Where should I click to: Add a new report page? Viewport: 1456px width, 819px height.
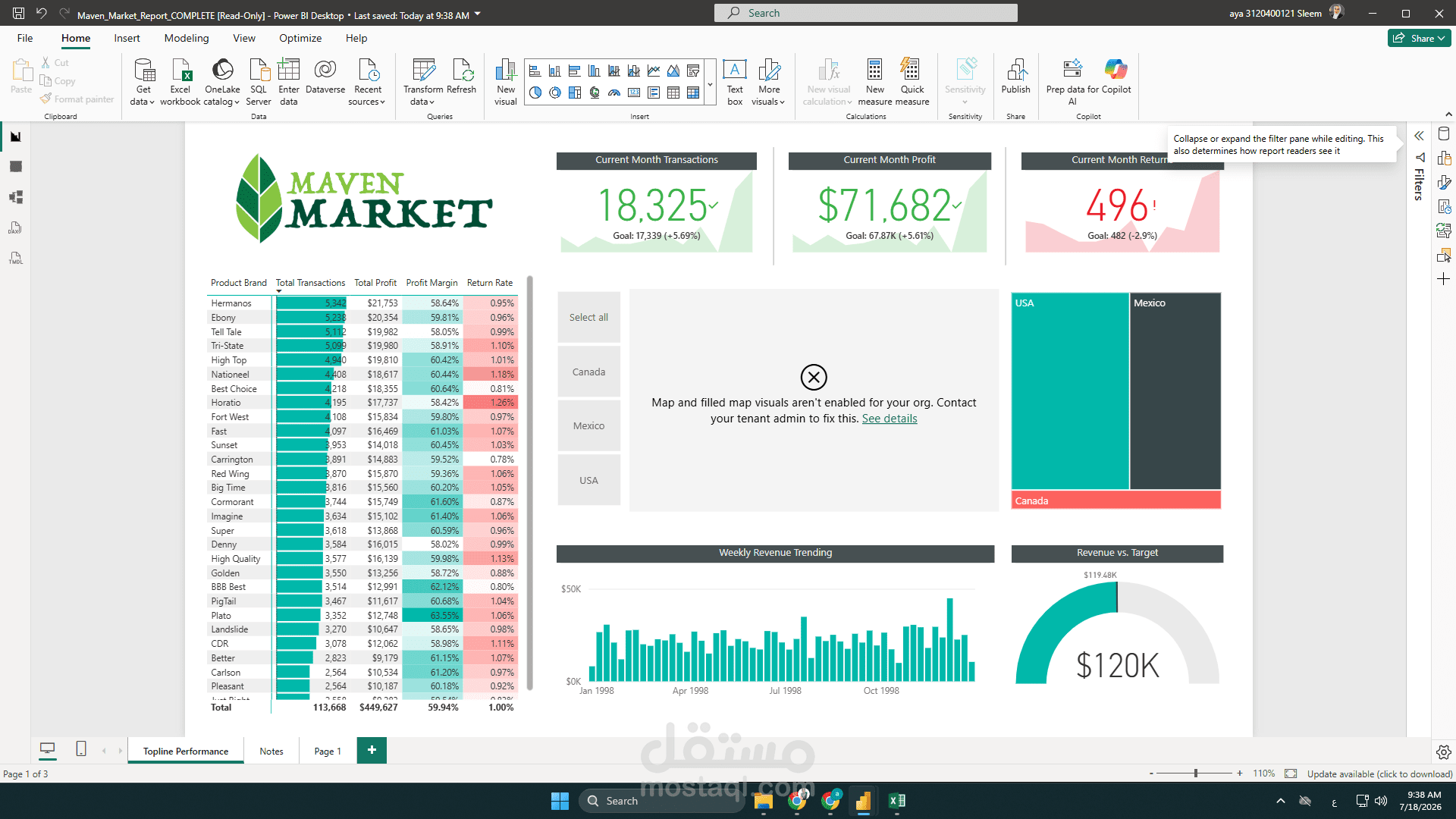click(x=372, y=750)
